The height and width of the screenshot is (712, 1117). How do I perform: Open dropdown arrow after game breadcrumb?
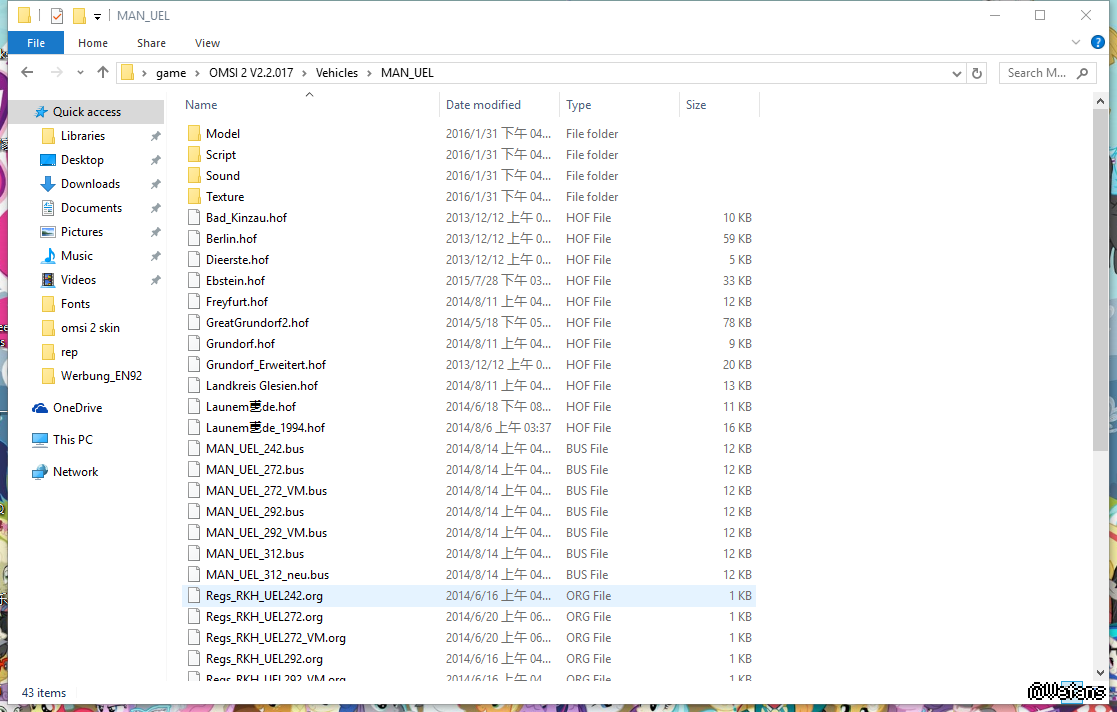197,73
